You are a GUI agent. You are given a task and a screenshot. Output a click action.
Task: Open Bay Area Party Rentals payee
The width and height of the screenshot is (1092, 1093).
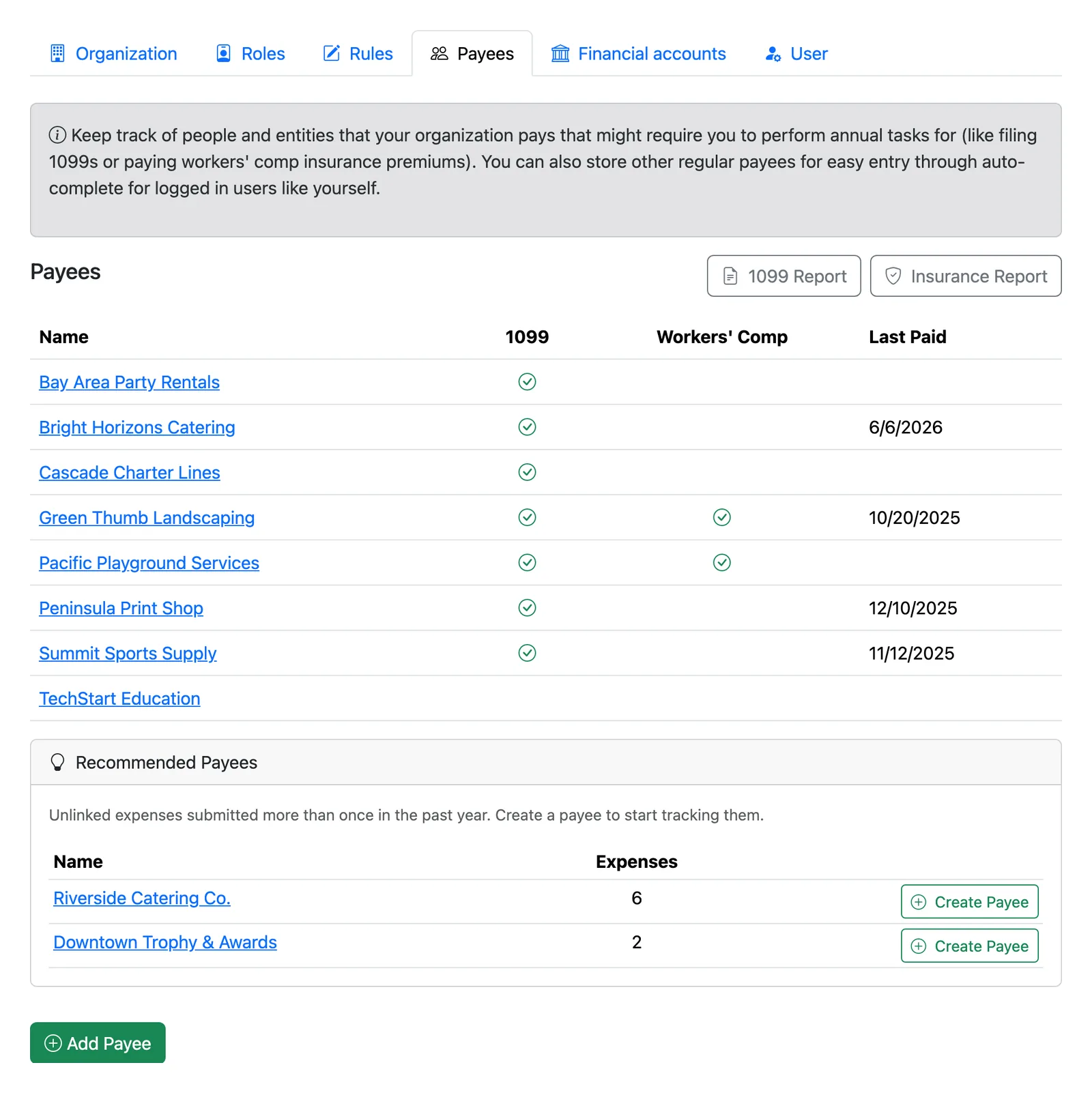[129, 382]
